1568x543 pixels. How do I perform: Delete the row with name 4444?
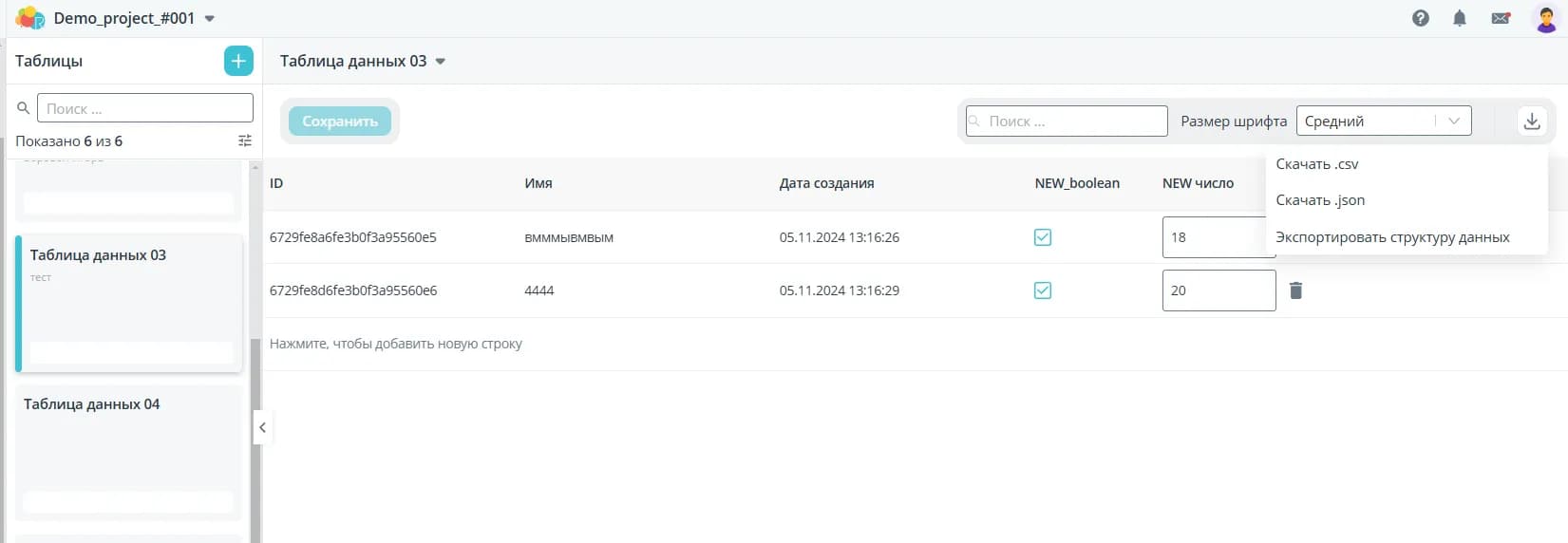(1295, 290)
